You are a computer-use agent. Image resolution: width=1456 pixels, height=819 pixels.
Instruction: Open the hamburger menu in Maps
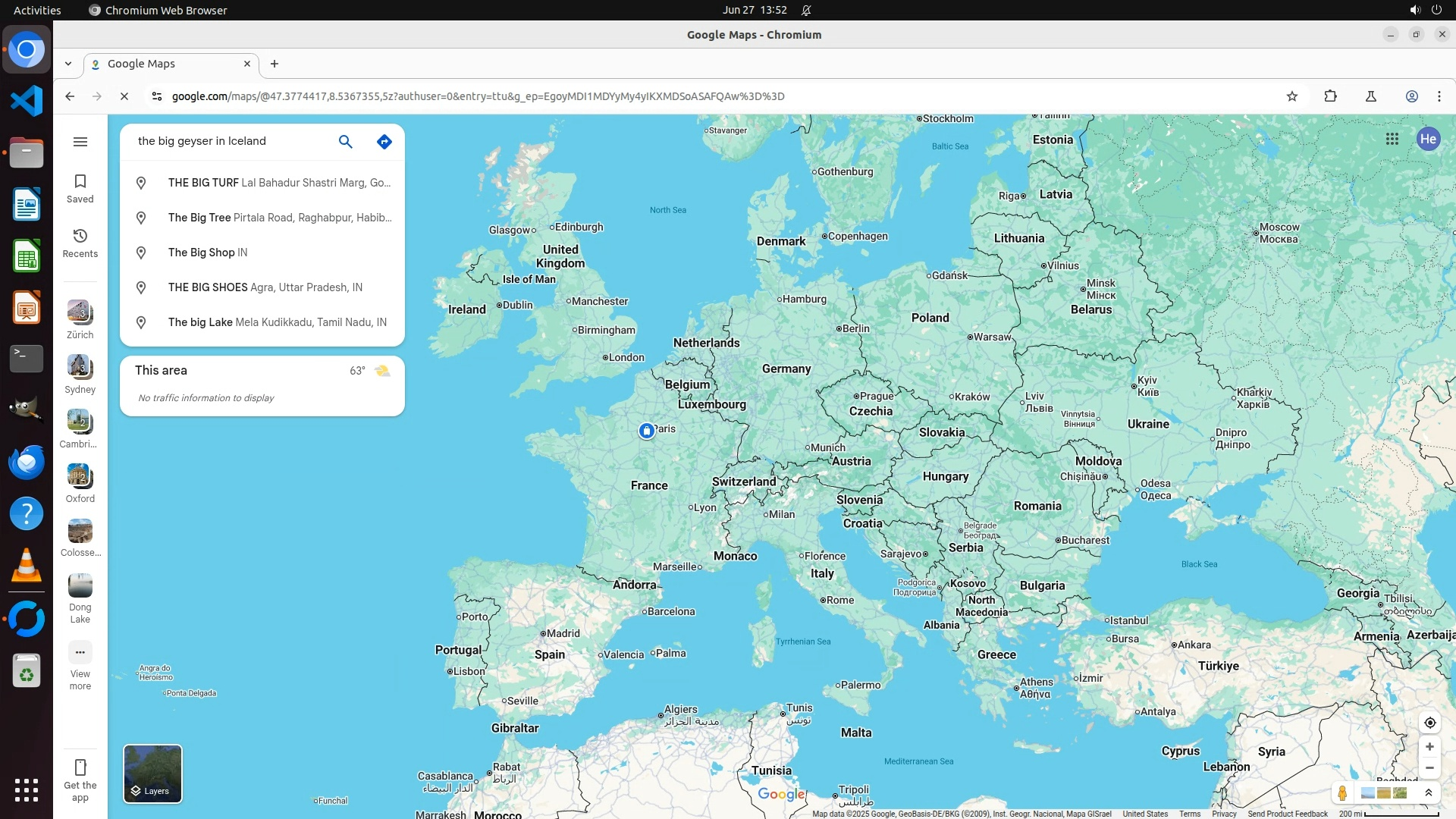(80, 142)
